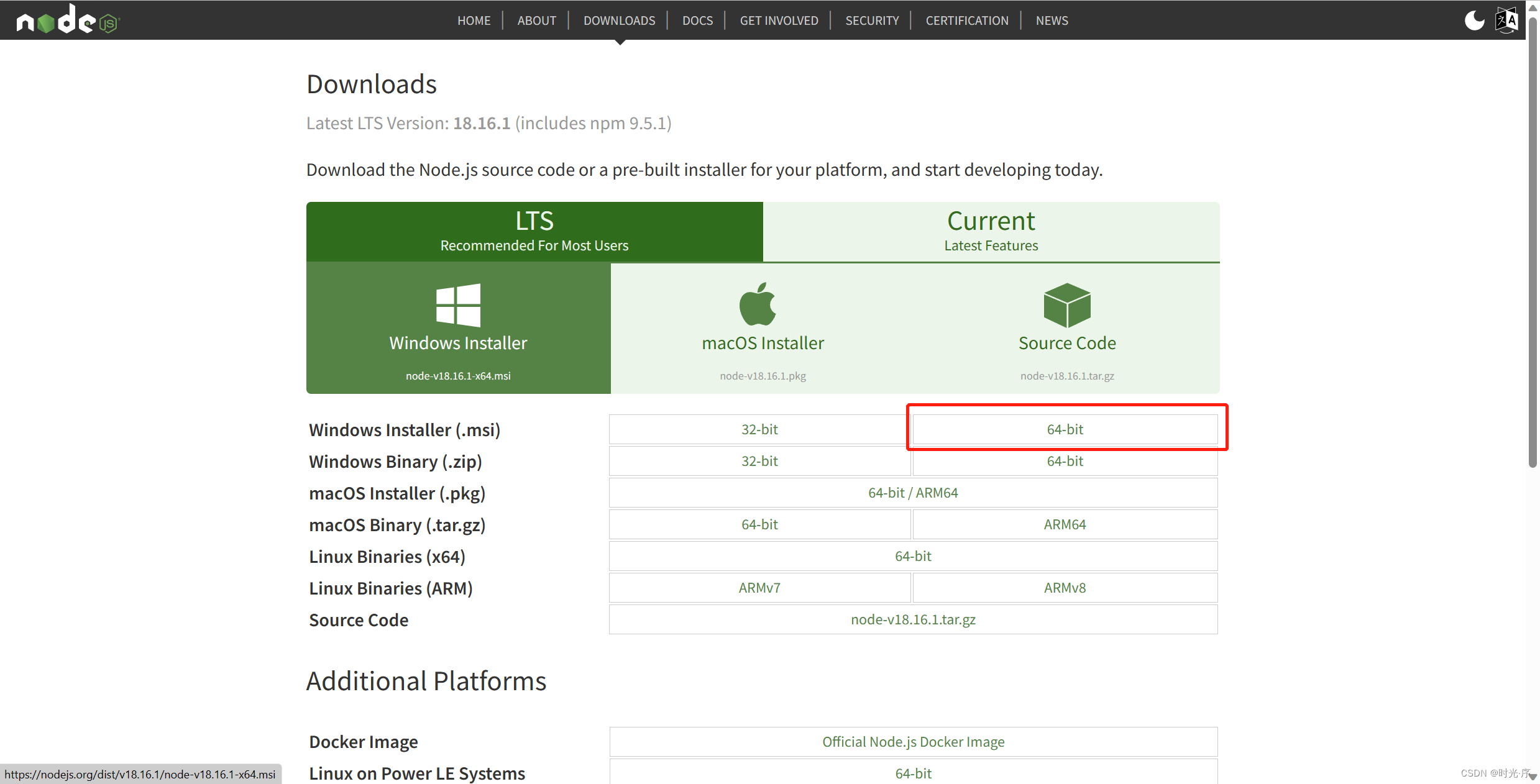The height and width of the screenshot is (784, 1540).
Task: Click the Apple macOS Installer icon
Action: pyautogui.click(x=758, y=304)
